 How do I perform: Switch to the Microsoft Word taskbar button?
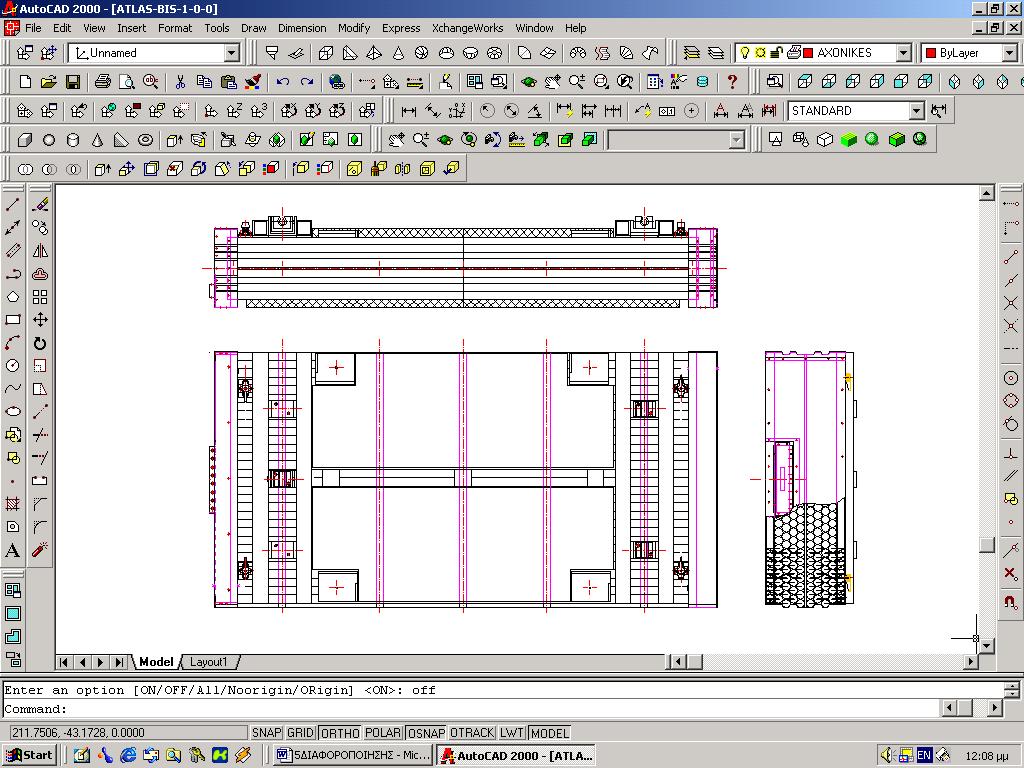pos(353,755)
